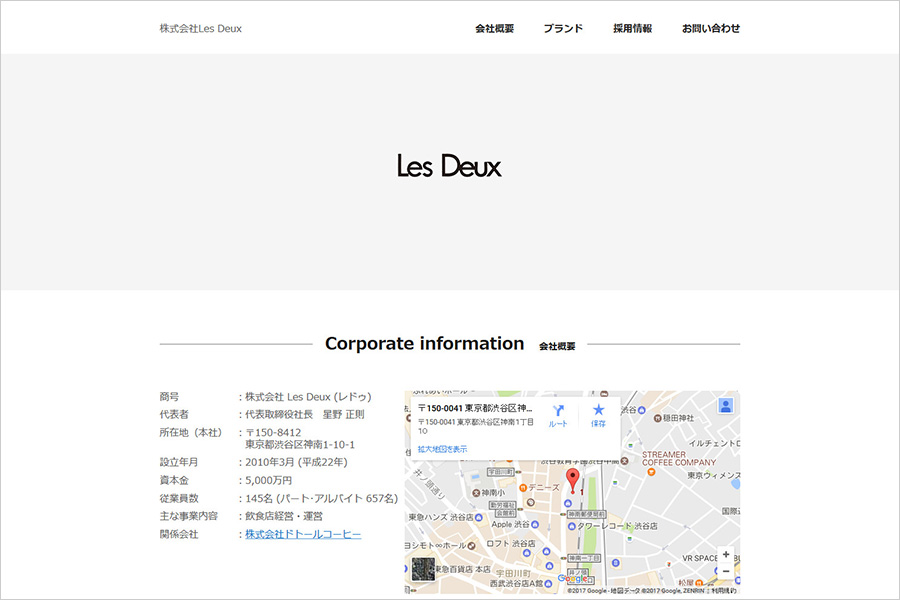Click the 保存 star icon on map

pyautogui.click(x=598, y=410)
